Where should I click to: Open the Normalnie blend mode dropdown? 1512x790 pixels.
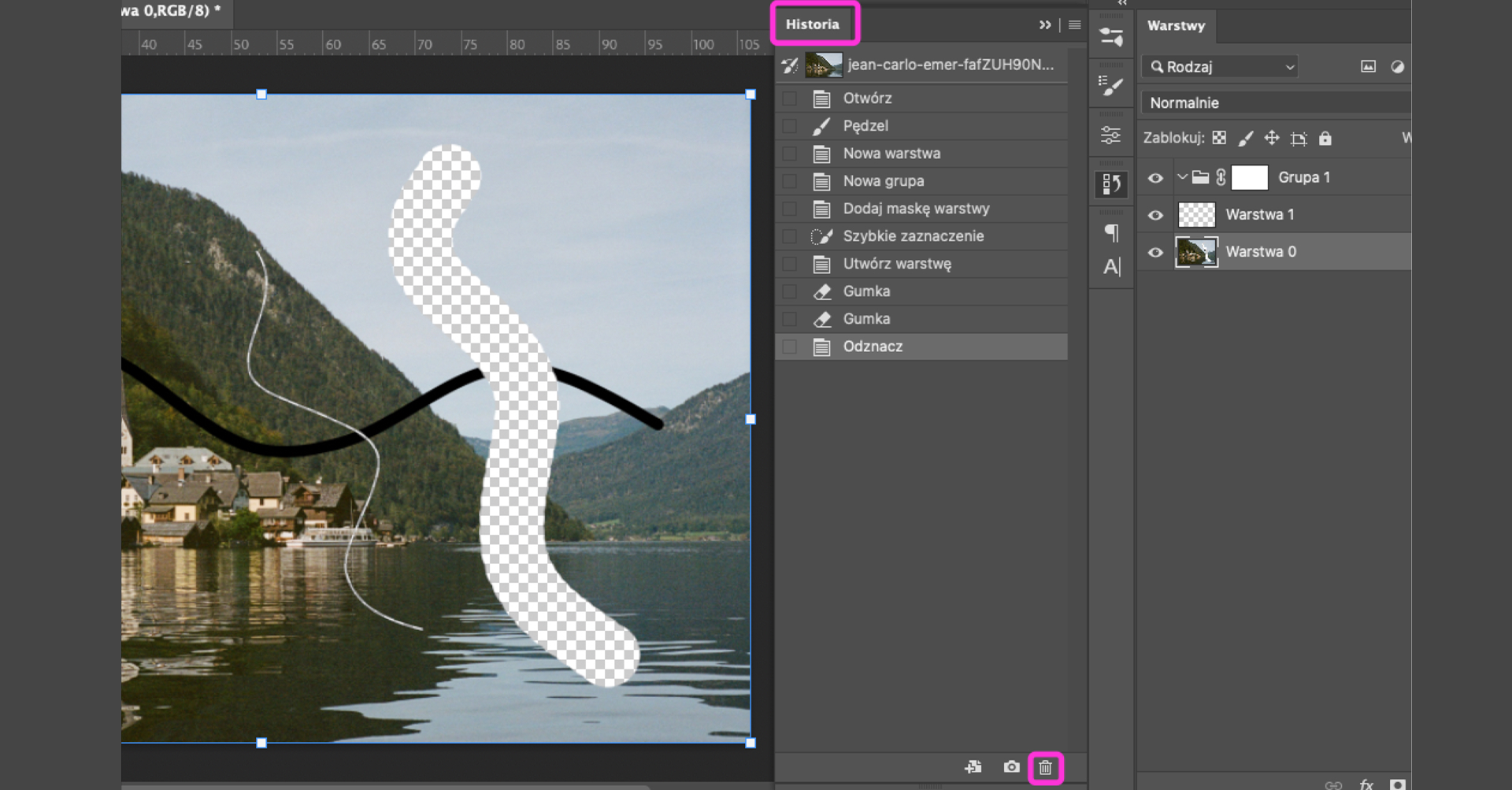[1274, 103]
